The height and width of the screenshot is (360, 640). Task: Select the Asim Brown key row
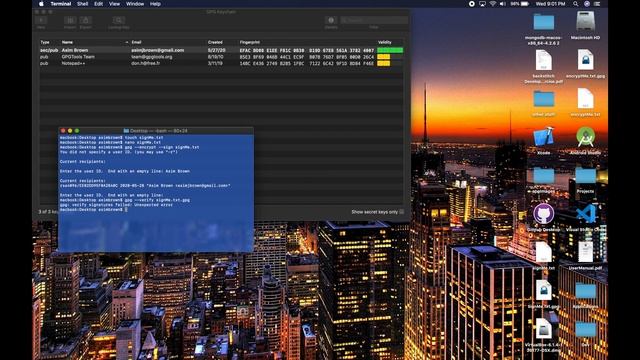coord(222,50)
